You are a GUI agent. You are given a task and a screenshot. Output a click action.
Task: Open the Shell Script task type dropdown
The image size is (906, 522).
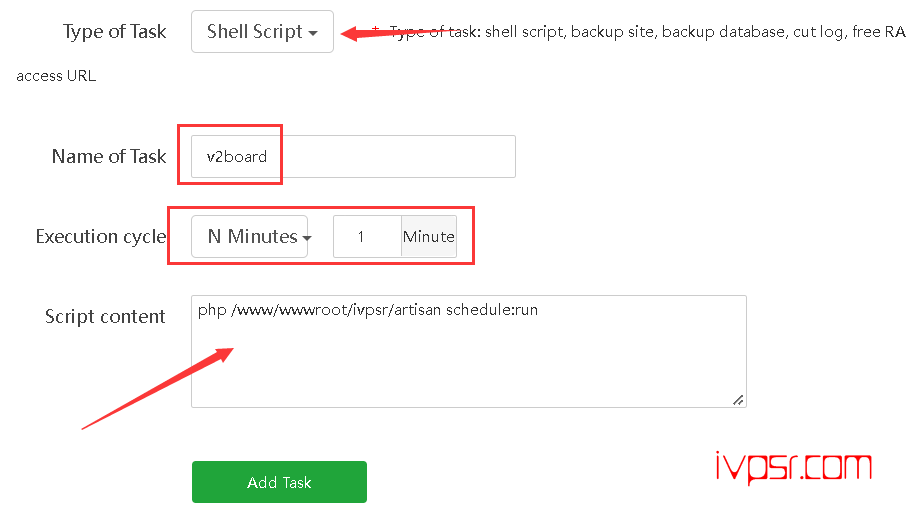pos(262,32)
